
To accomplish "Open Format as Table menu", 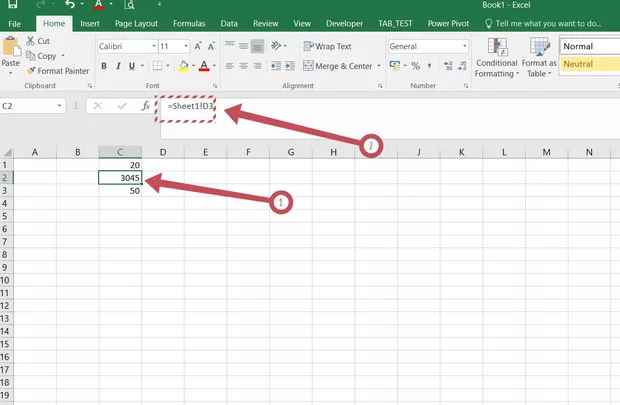I will pos(539,58).
